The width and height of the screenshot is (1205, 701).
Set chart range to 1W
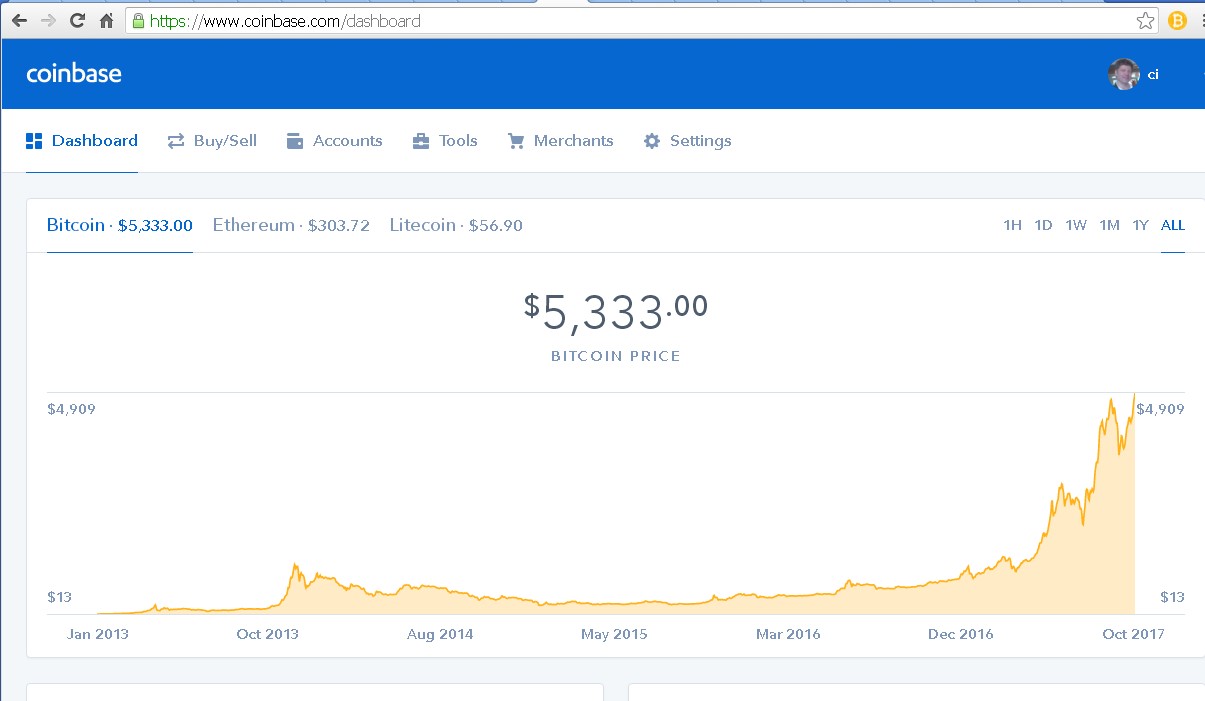click(x=1076, y=225)
